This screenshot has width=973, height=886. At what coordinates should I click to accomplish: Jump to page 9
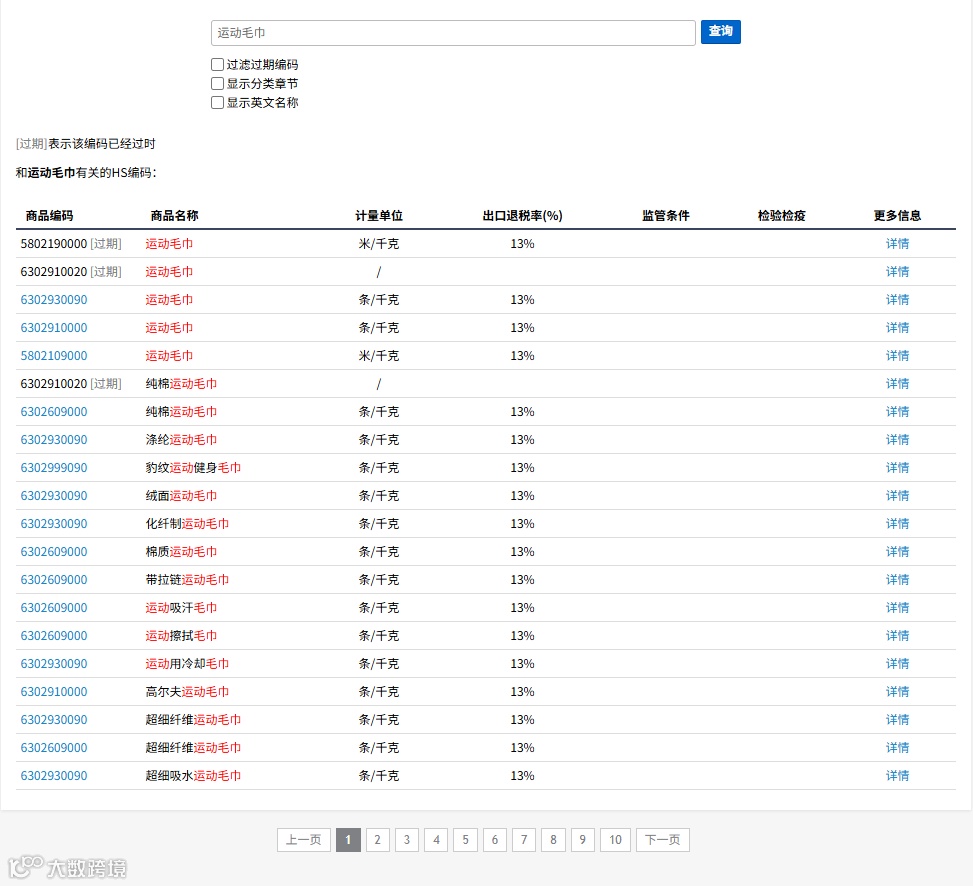[x=582, y=840]
